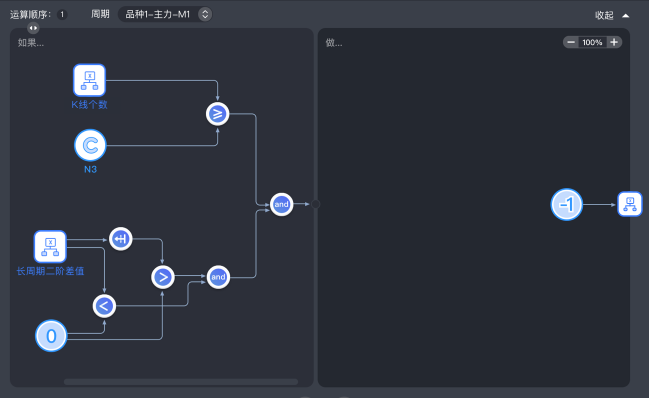Select the lower and logic node

(218, 277)
